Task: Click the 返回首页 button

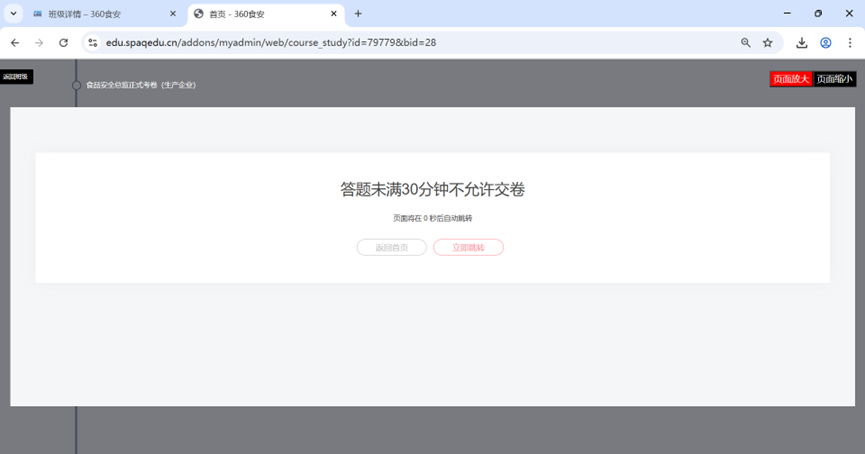Action: (x=391, y=248)
